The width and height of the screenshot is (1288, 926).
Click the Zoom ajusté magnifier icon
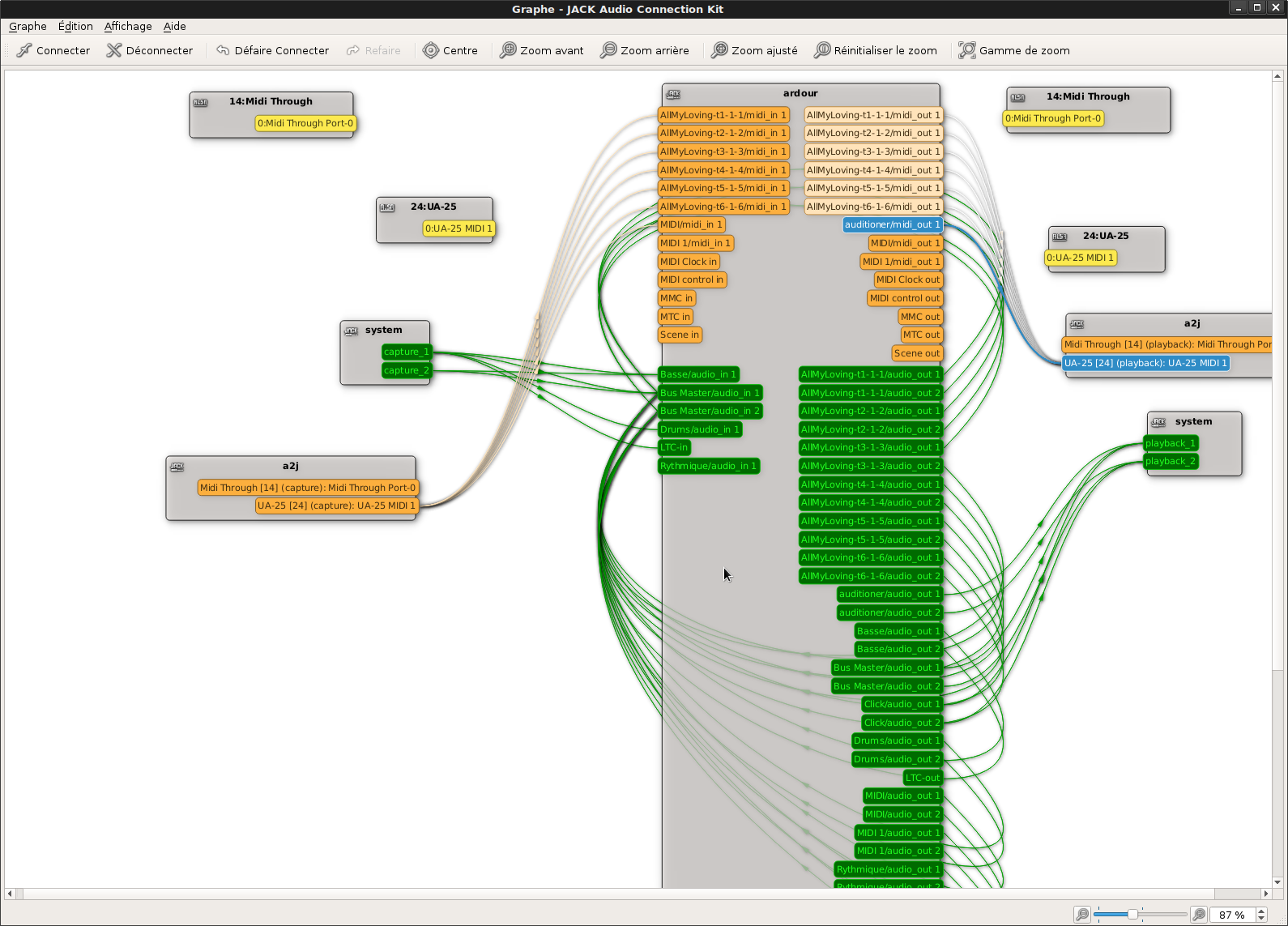tap(719, 50)
